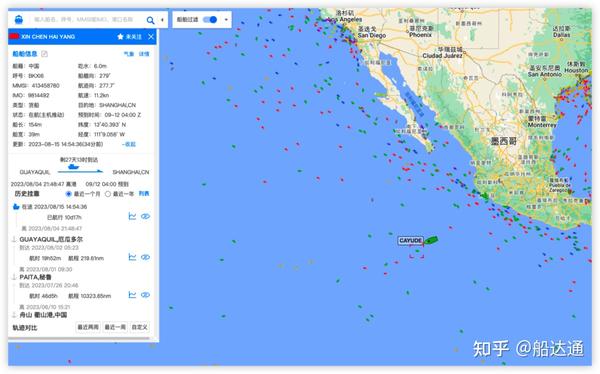
Task: Click the star follow icon in header
Action: 120,37
